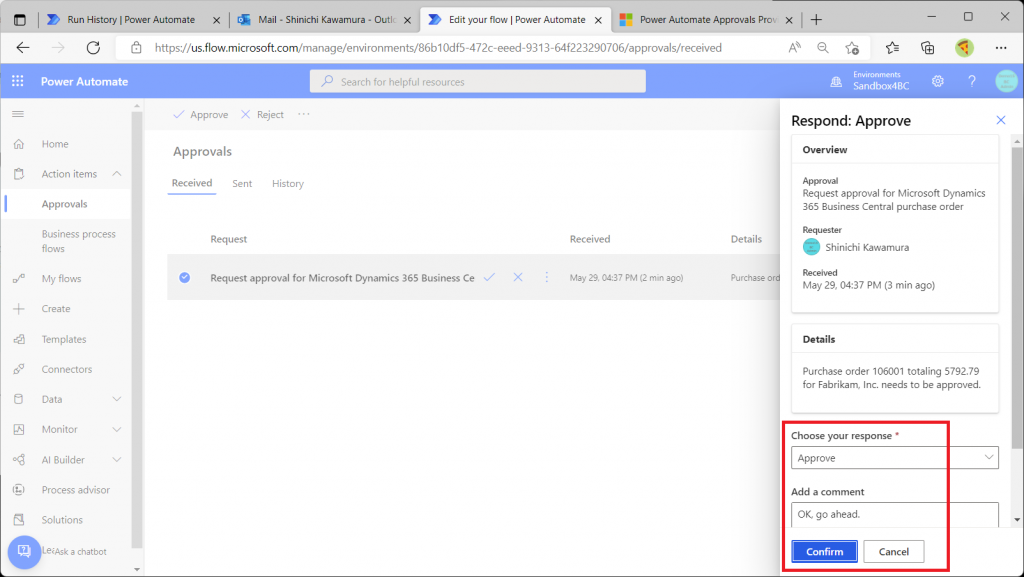Click the approval request title text
Viewport: 1024px width, 577px height.
[x=342, y=277]
